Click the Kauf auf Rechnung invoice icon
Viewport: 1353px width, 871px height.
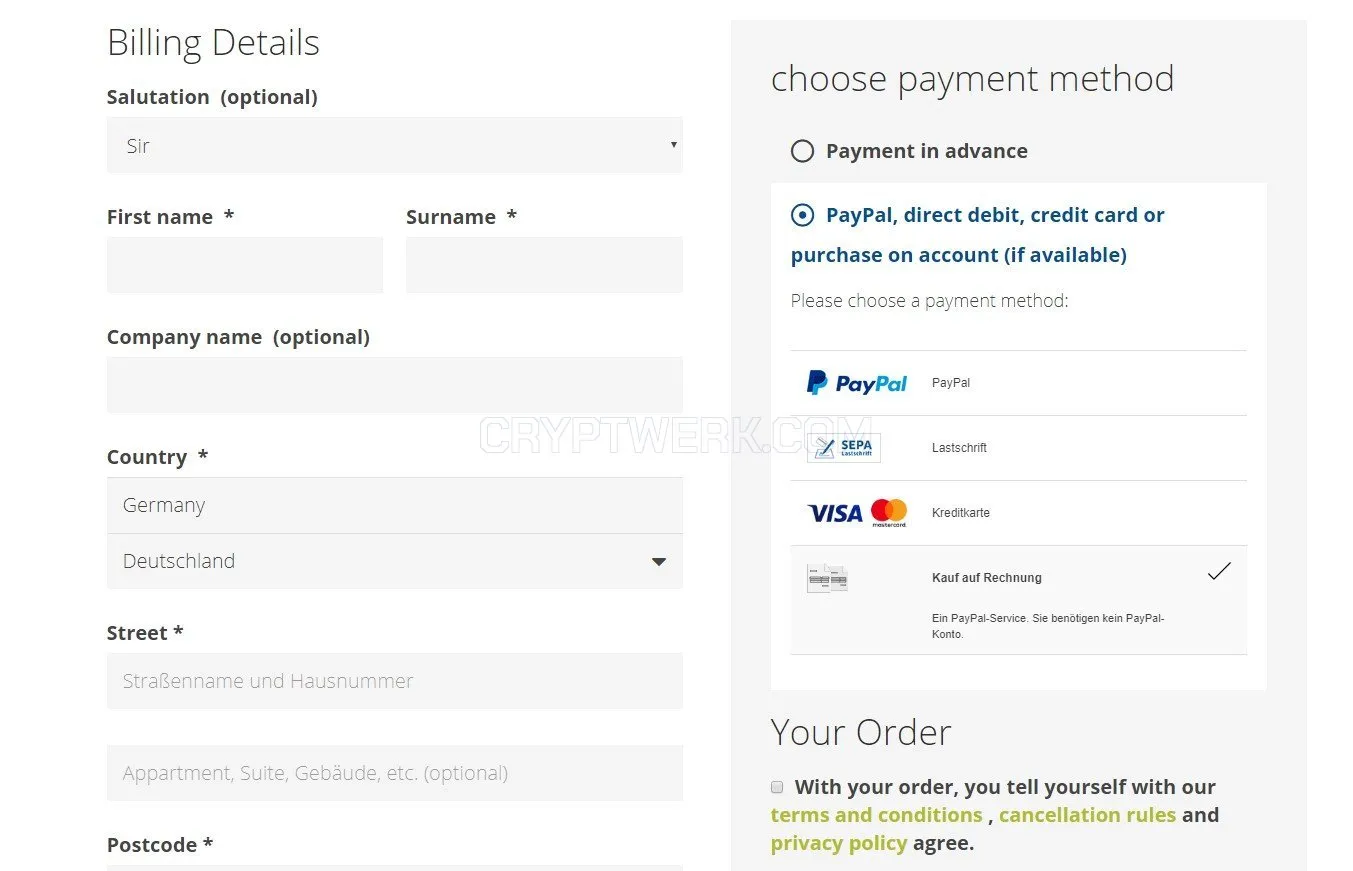point(827,578)
